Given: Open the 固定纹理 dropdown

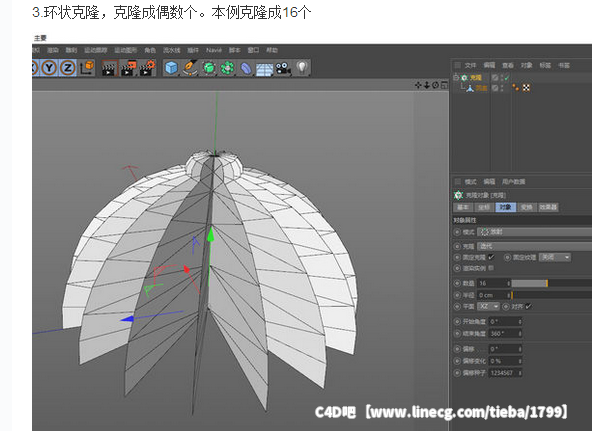Looking at the screenshot, I should coord(554,257).
